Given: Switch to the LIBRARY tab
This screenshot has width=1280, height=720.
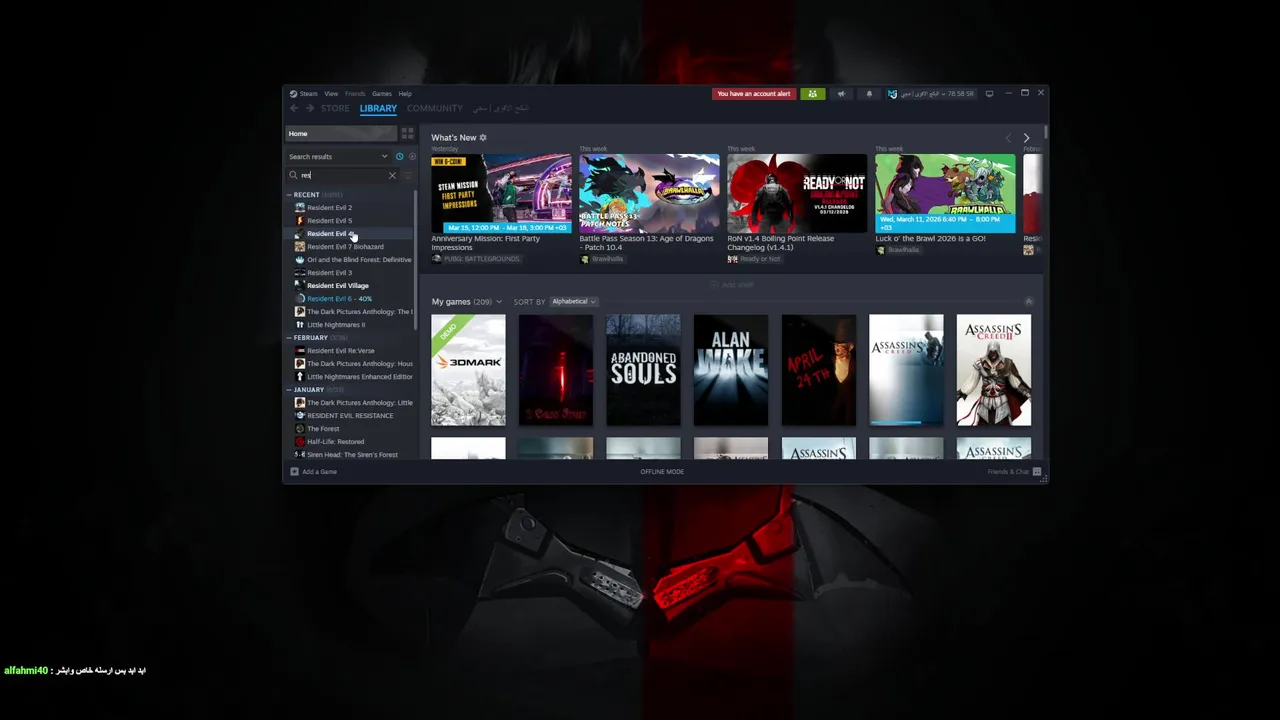Looking at the screenshot, I should click(x=378, y=108).
